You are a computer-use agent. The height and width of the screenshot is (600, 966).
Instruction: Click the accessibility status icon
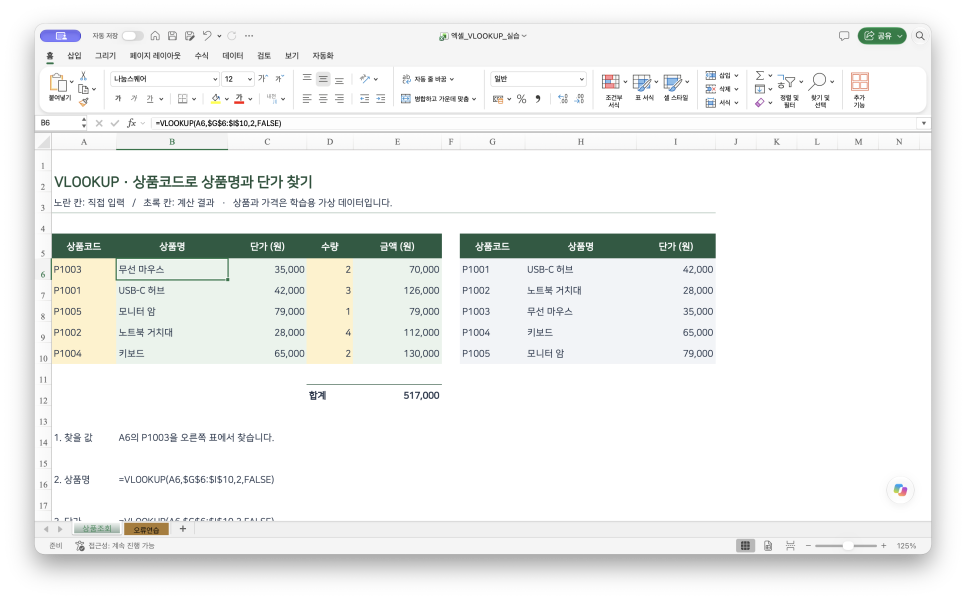point(80,546)
